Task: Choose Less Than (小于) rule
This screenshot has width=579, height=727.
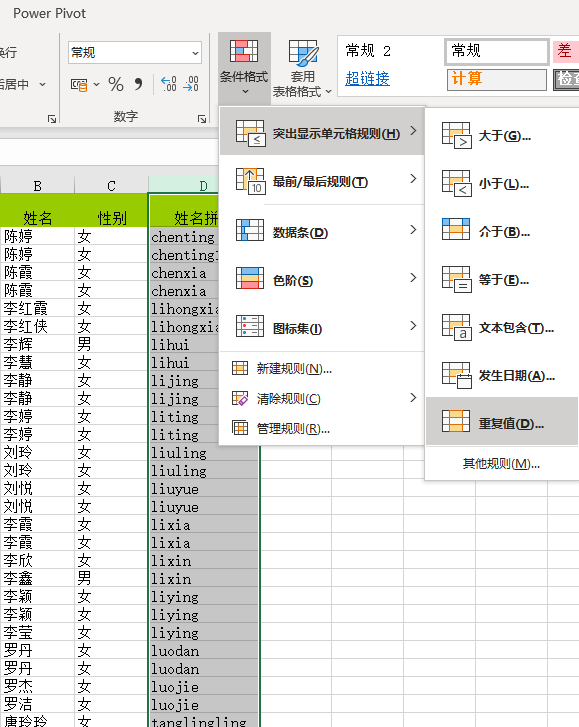Action: coord(502,184)
